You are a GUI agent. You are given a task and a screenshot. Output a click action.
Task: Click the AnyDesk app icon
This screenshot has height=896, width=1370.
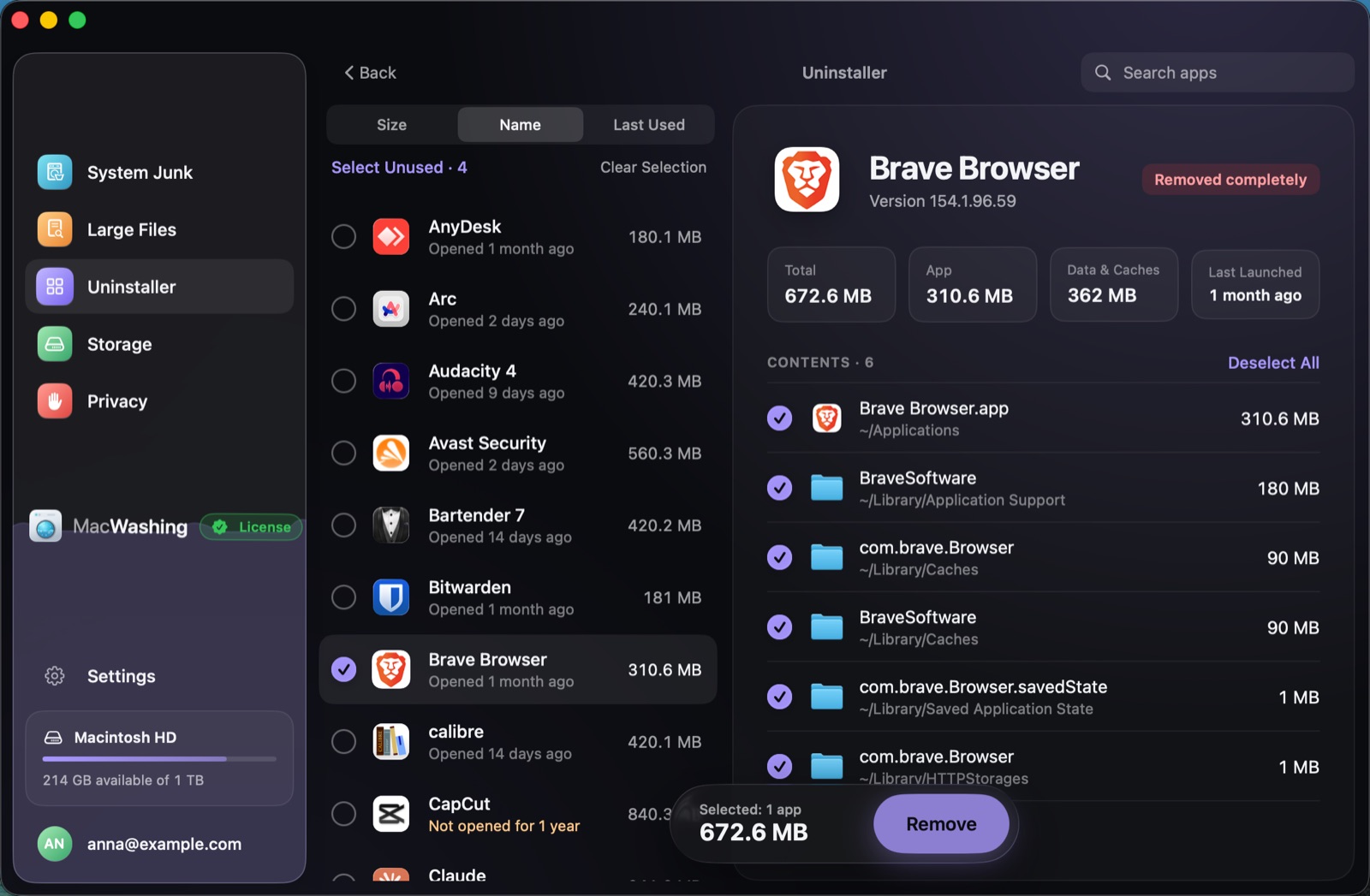pyautogui.click(x=391, y=237)
